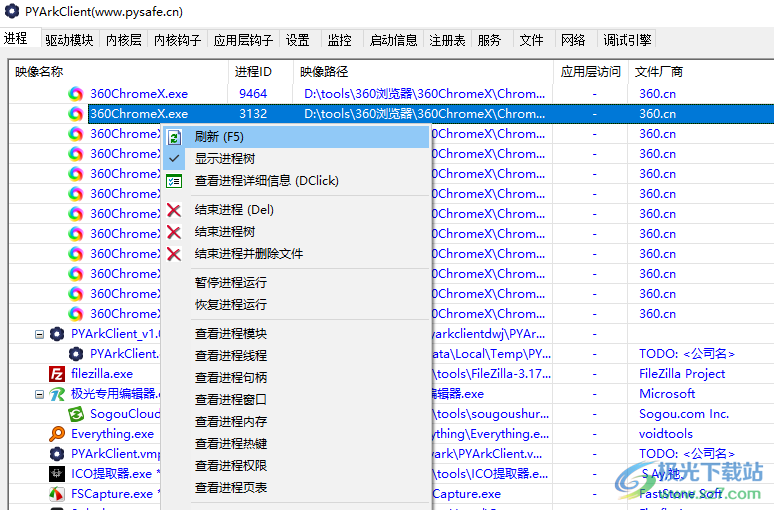Screen dimensions: 774x510
Task: Click the voidtools vendor cell
Action: click(x=665, y=434)
